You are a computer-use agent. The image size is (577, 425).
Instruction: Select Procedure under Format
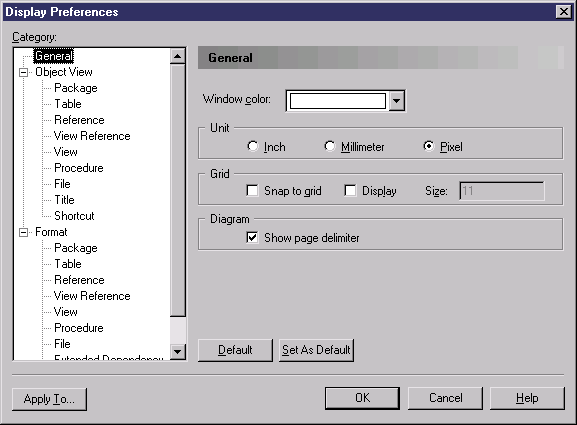78,328
